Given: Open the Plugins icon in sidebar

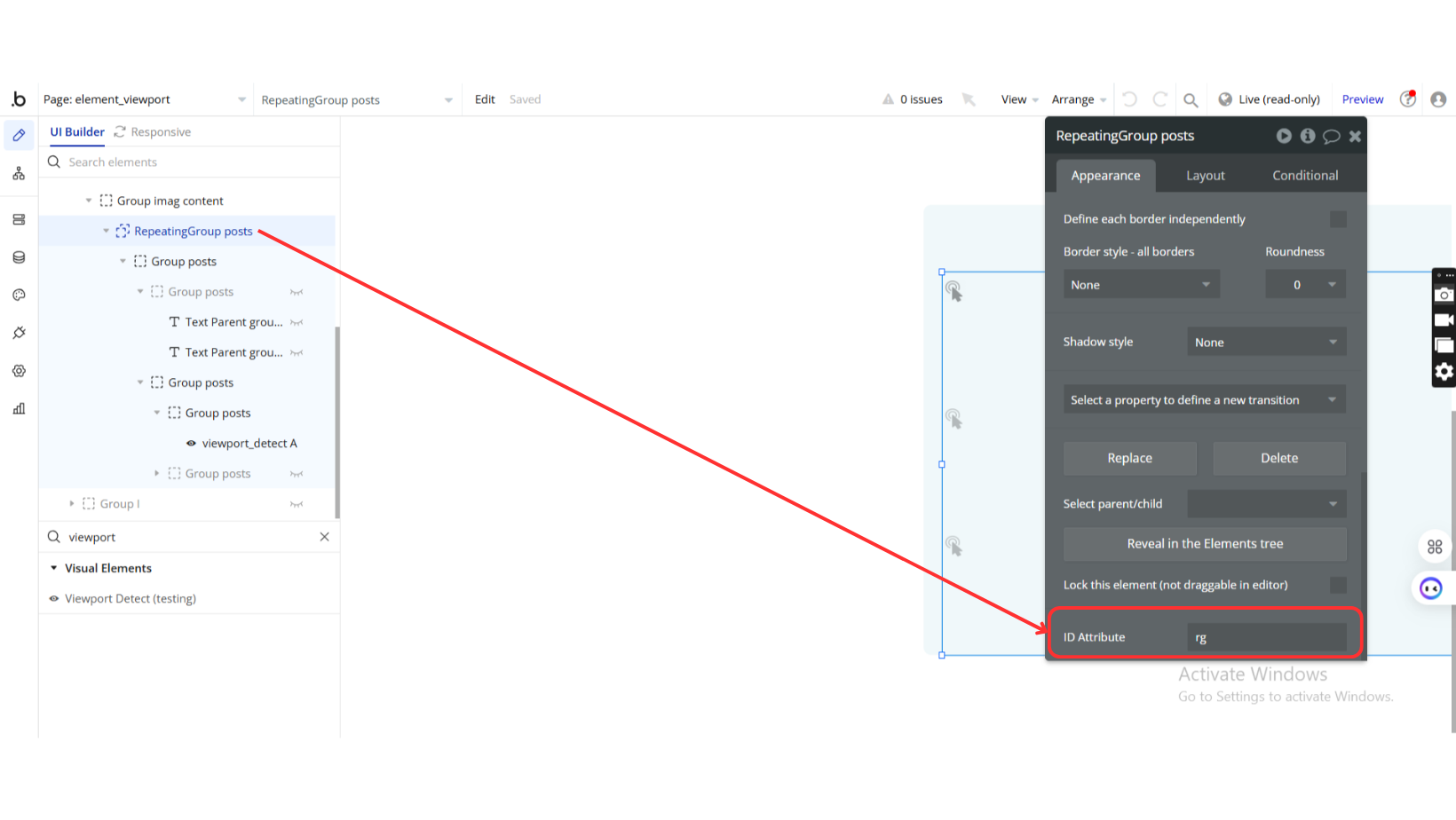Looking at the screenshot, I should click(19, 333).
